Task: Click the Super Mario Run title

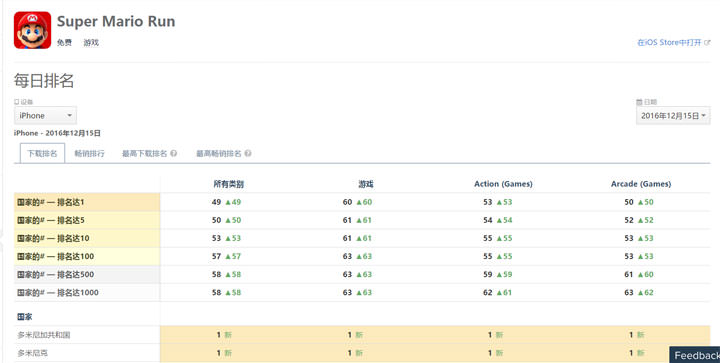Action: coord(116,21)
